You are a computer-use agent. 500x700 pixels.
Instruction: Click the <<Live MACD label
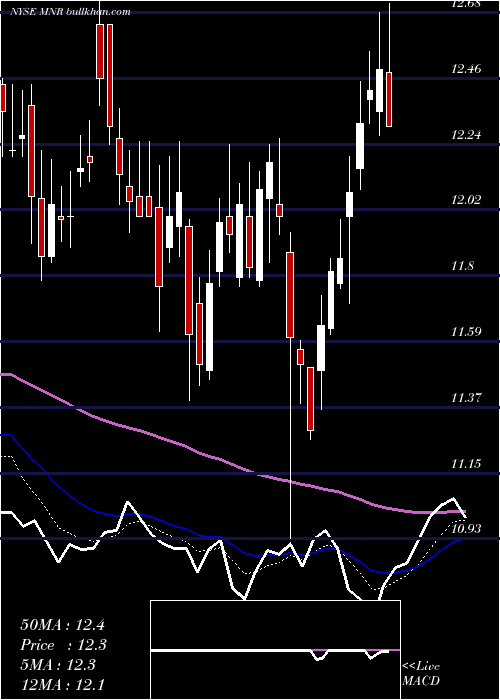pyautogui.click(x=421, y=673)
